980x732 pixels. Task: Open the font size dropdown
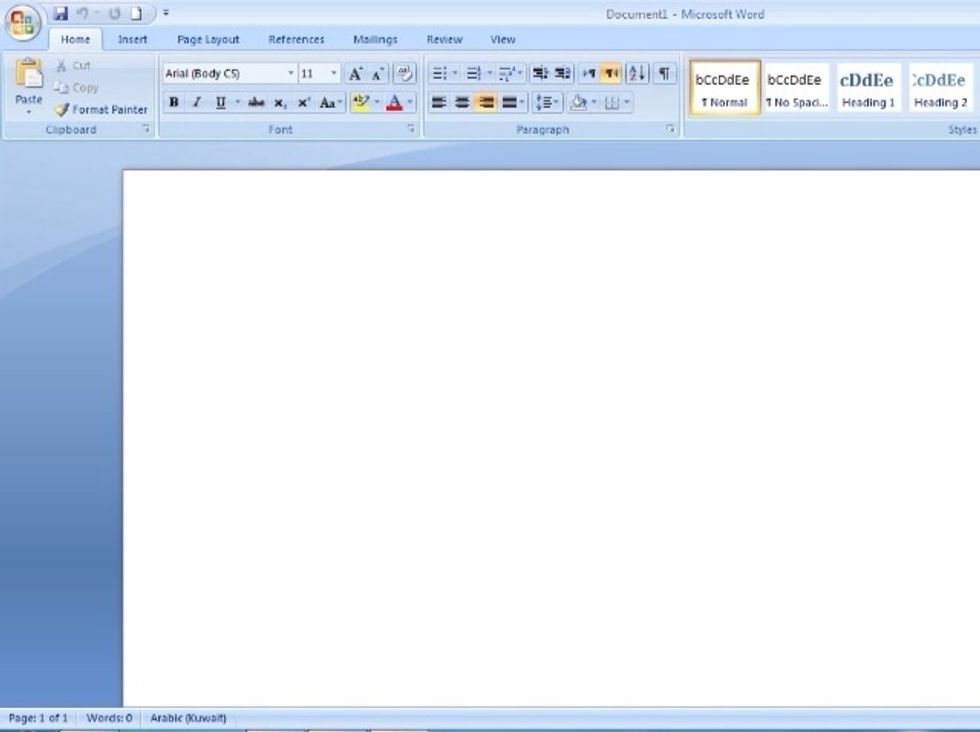point(334,74)
